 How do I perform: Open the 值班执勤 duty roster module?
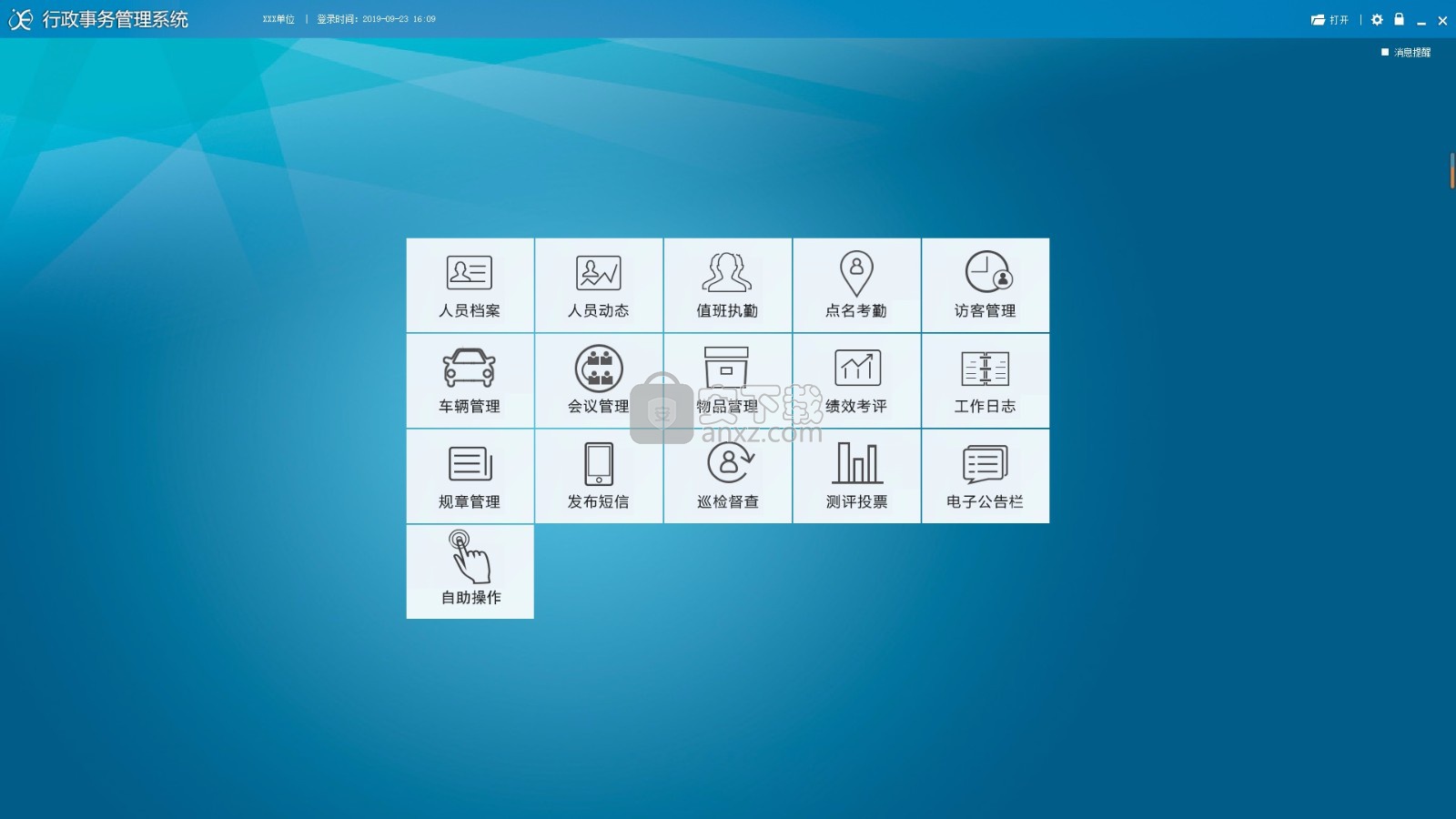tap(728, 286)
